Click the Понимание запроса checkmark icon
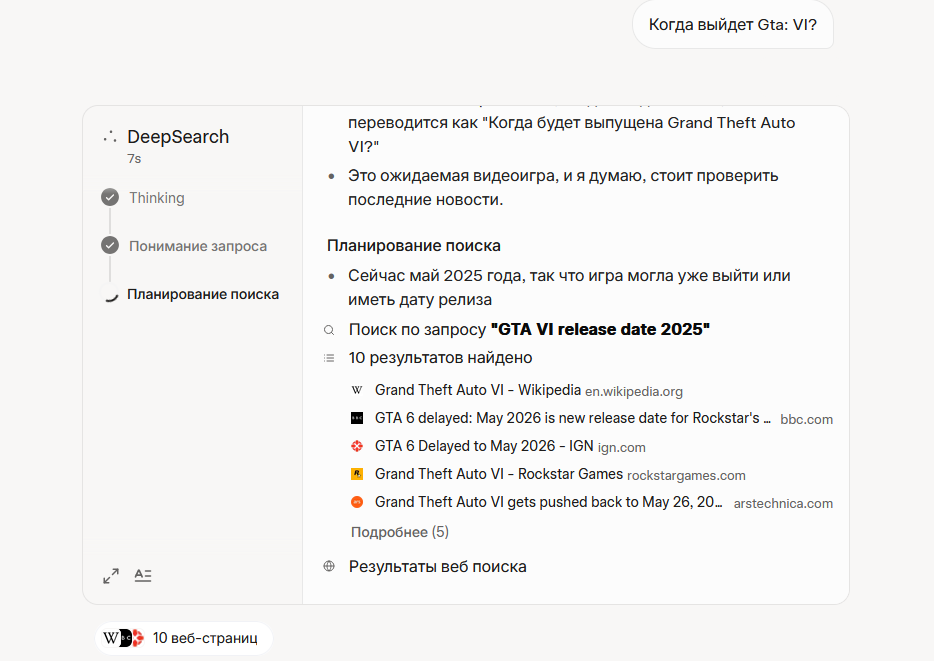The image size is (934, 661). pyautogui.click(x=110, y=245)
